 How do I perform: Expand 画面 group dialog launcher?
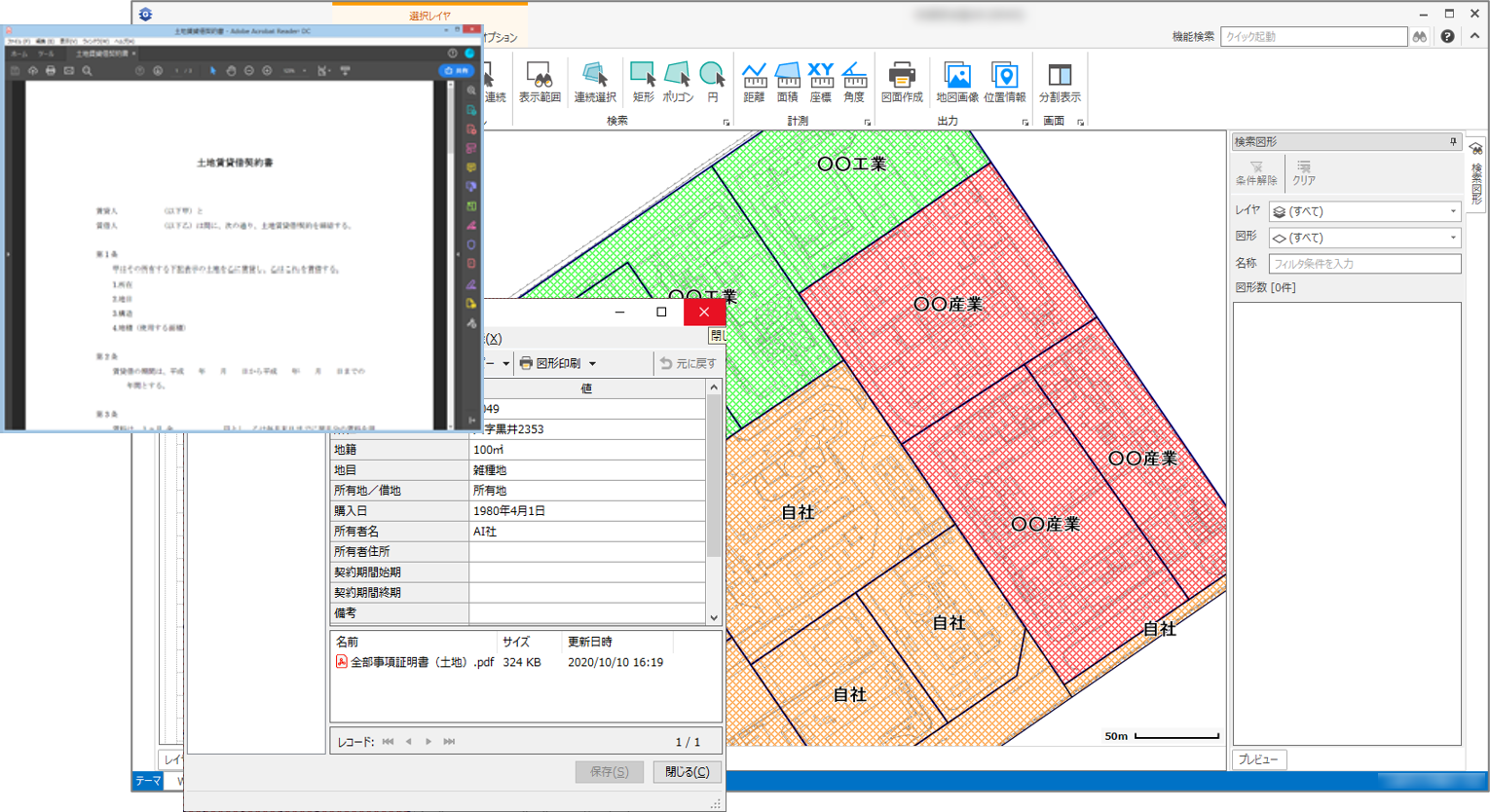tap(1080, 123)
